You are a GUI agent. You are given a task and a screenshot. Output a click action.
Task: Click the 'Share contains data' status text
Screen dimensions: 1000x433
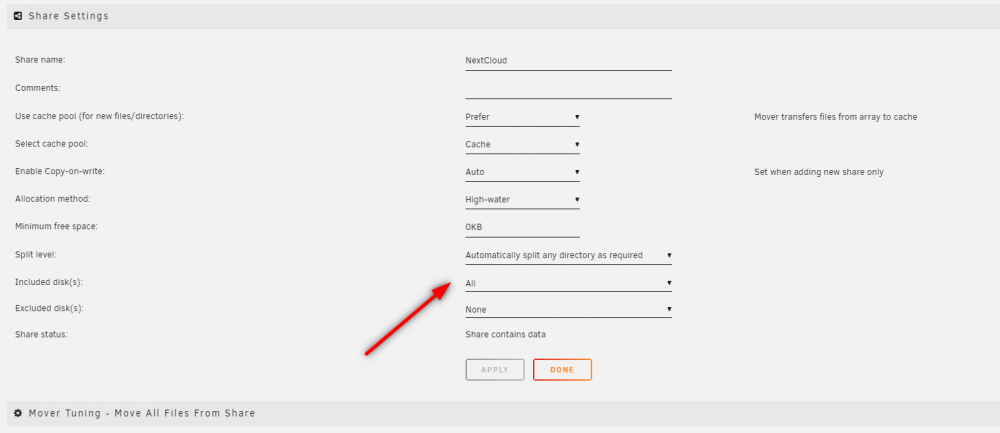(506, 334)
